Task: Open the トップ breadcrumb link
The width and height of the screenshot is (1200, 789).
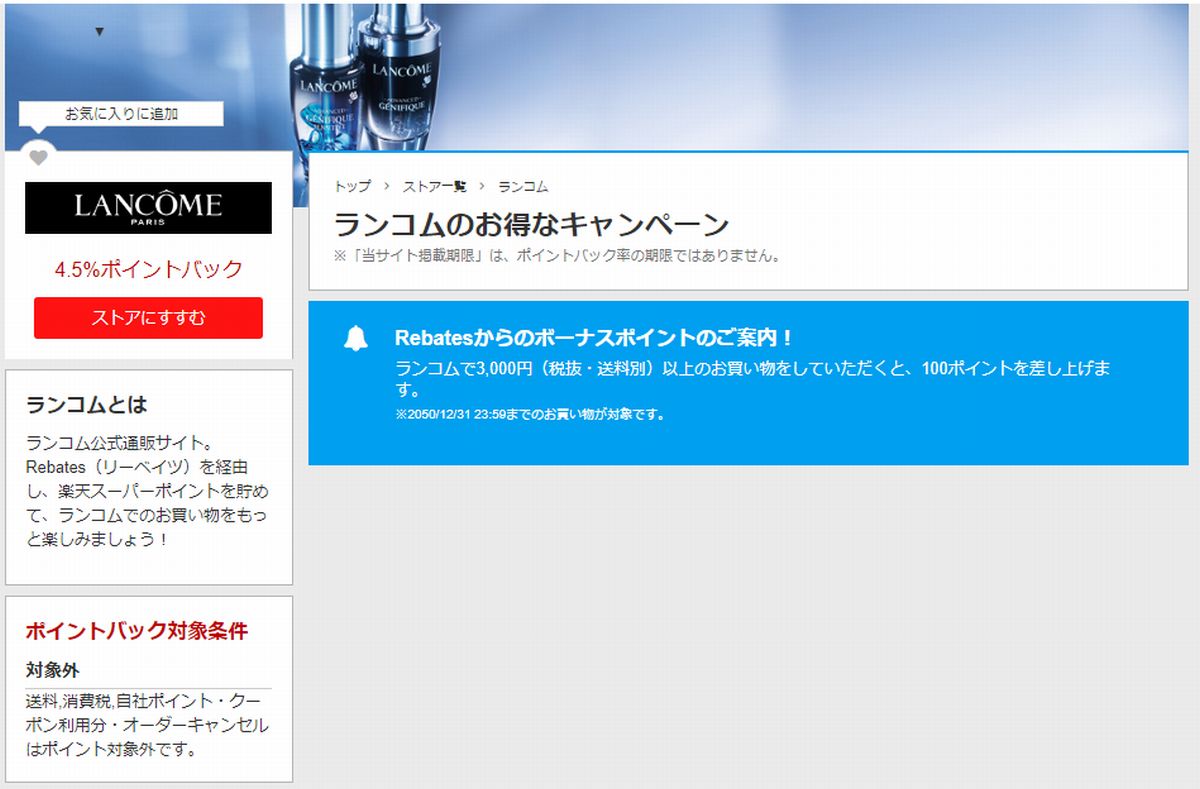Action: click(x=352, y=187)
